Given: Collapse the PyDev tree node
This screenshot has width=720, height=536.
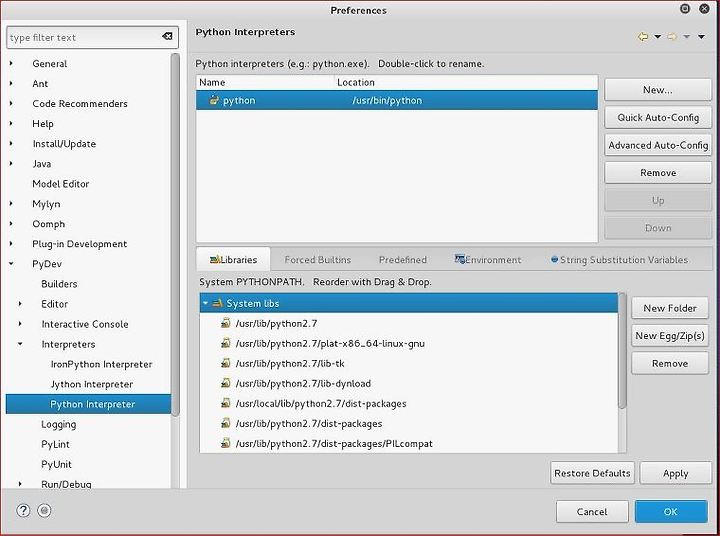Looking at the screenshot, I should point(11,264).
